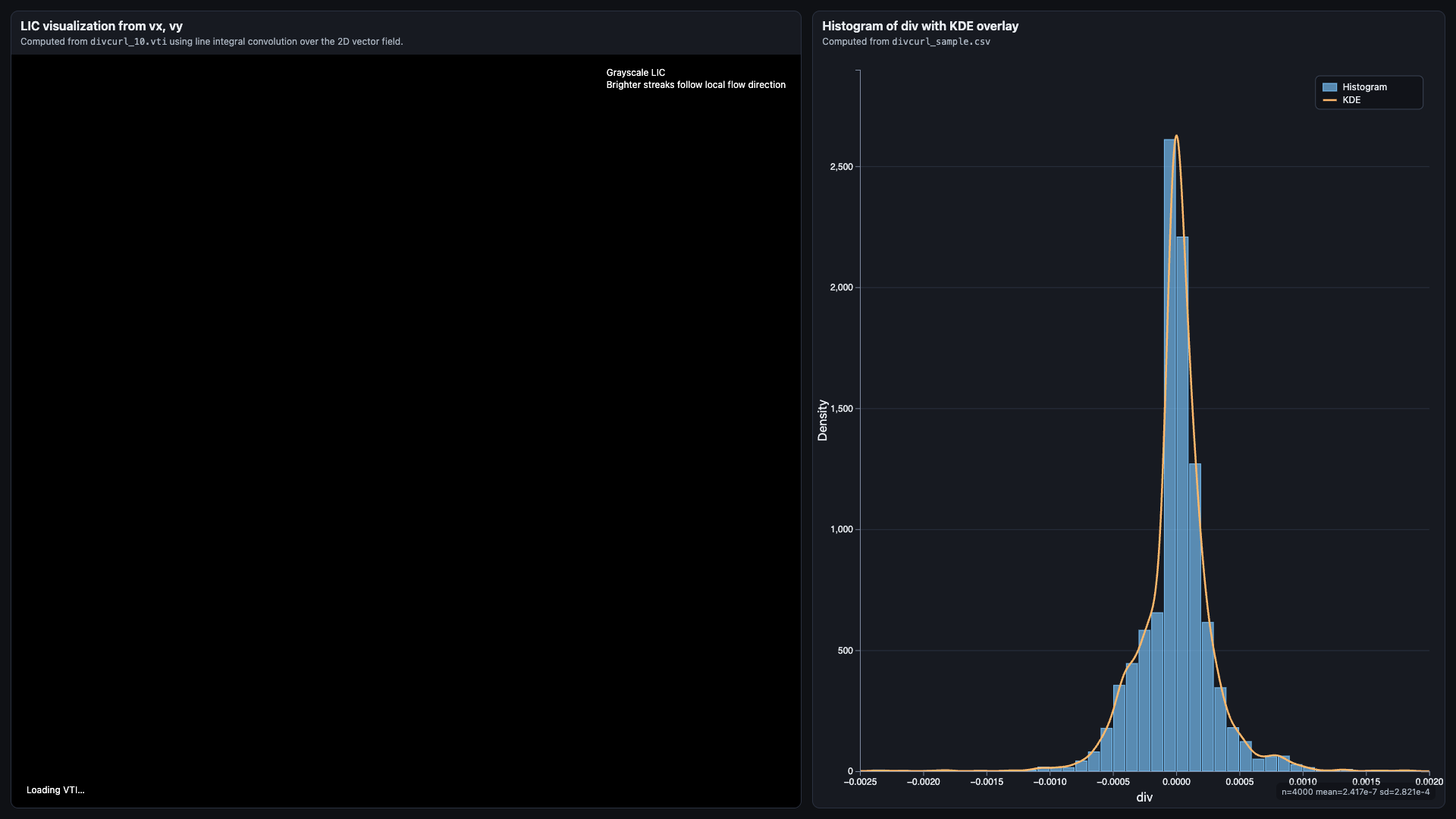Select the divcurl_sample.csv filename text
1456x819 pixels.
click(941, 42)
